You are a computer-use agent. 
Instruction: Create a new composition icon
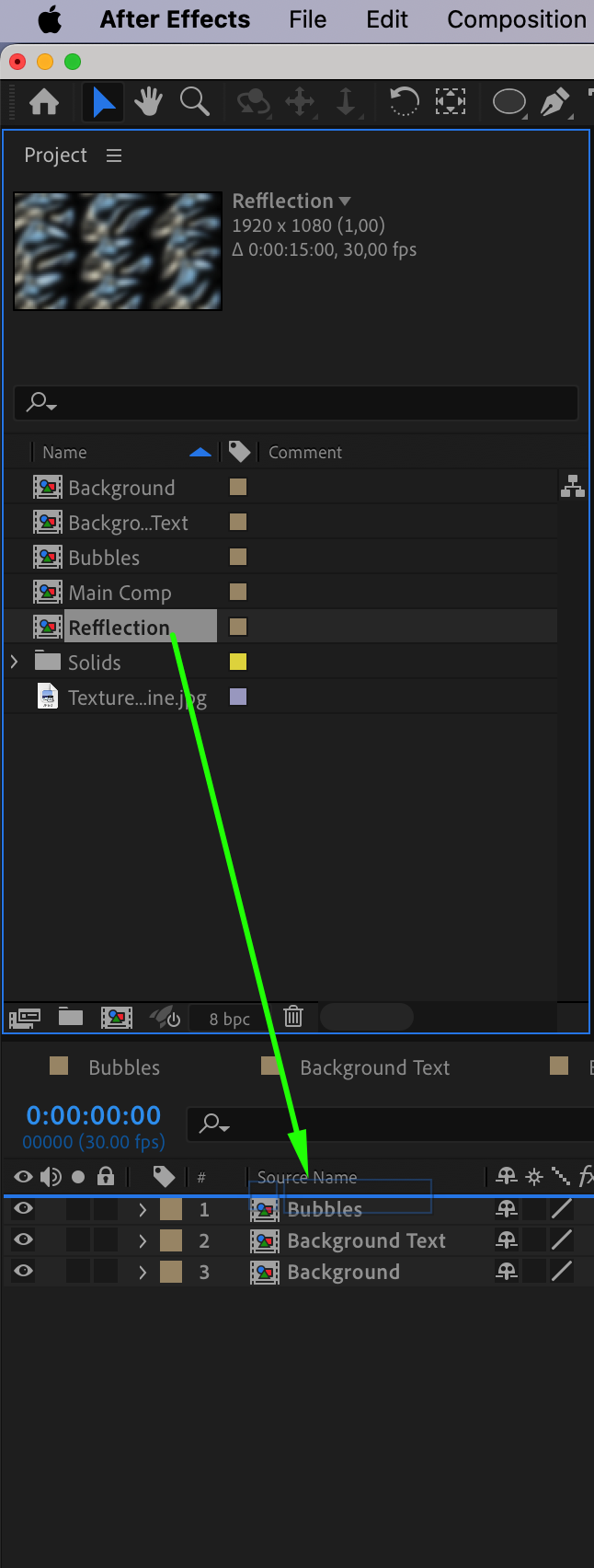[x=117, y=1017]
